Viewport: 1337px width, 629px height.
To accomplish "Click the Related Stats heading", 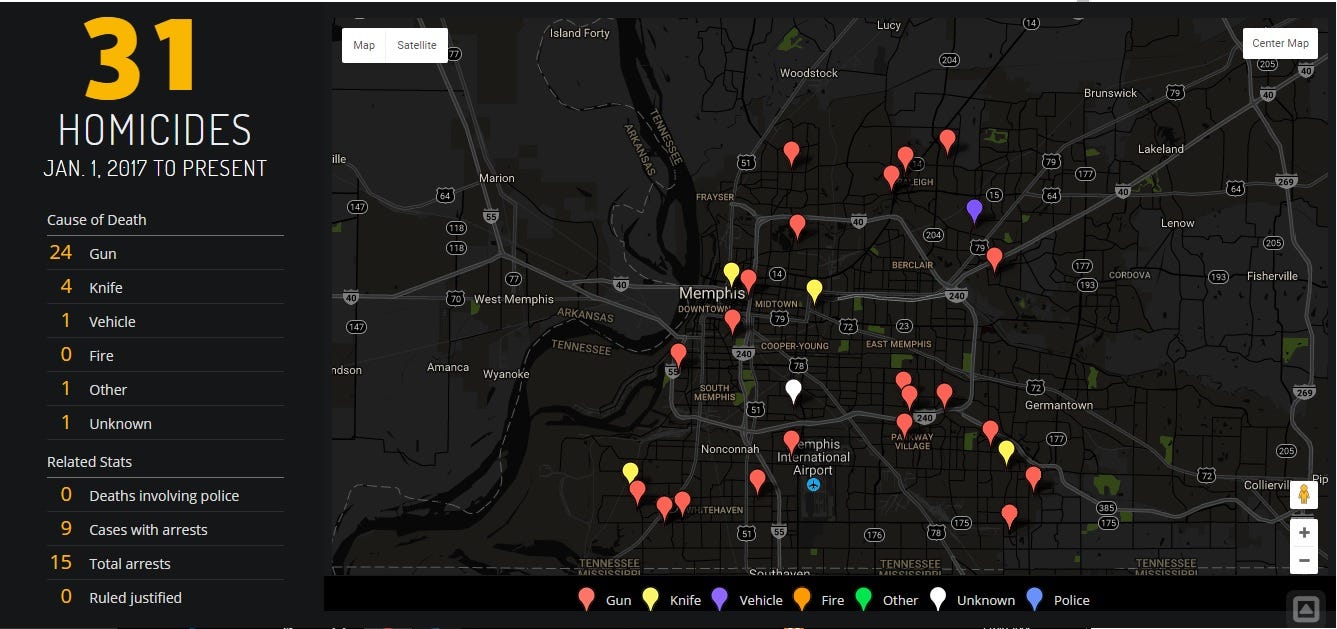I will click(89, 462).
